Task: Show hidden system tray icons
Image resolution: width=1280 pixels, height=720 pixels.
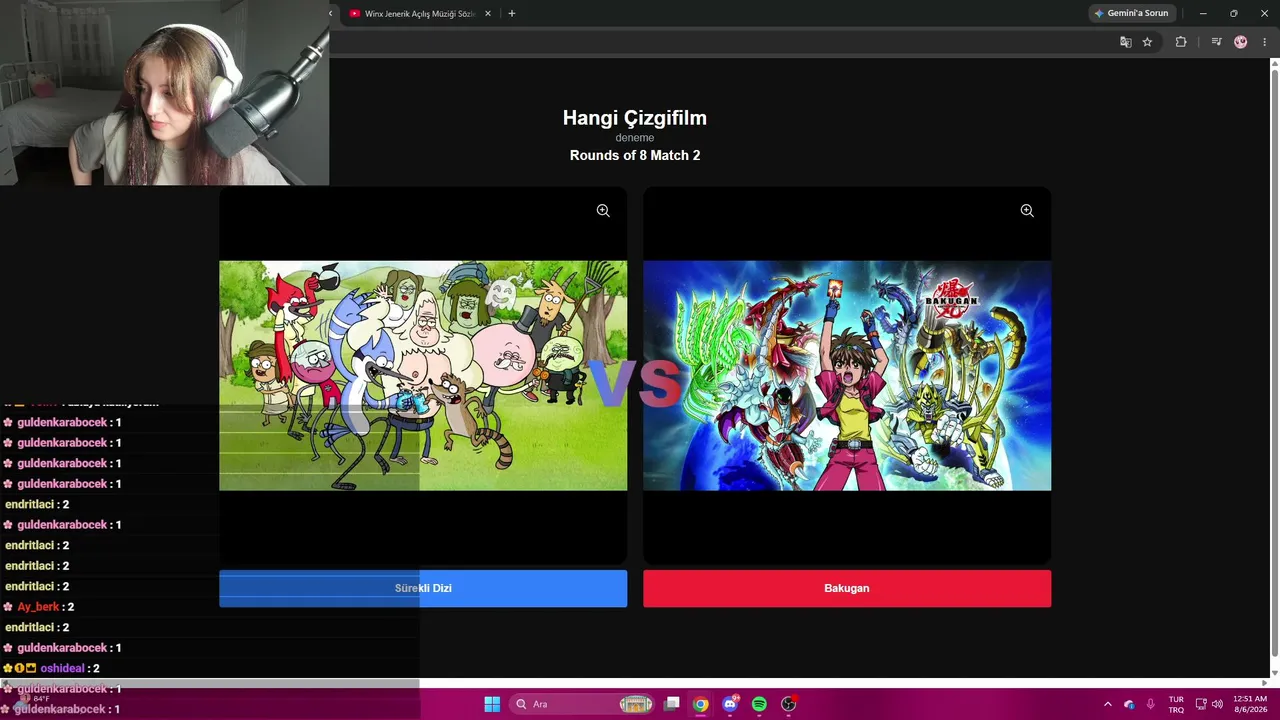Action: point(1107,704)
